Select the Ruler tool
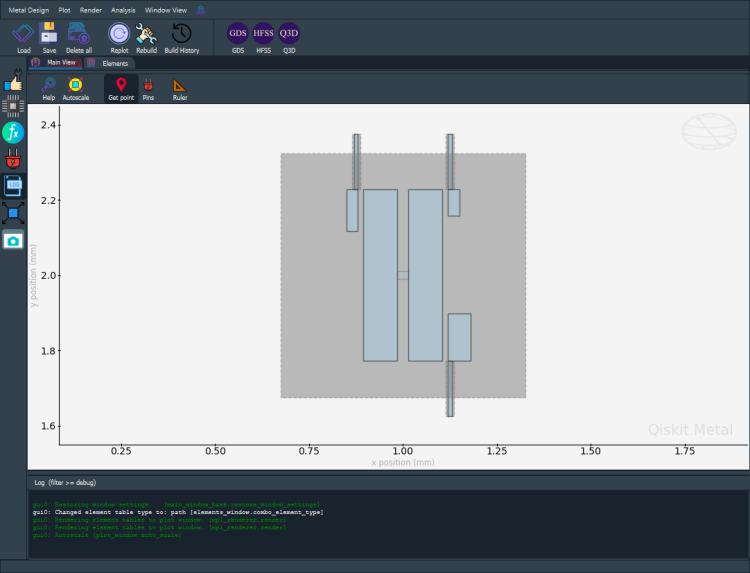Screen dimensions: 750x573 (180, 89)
